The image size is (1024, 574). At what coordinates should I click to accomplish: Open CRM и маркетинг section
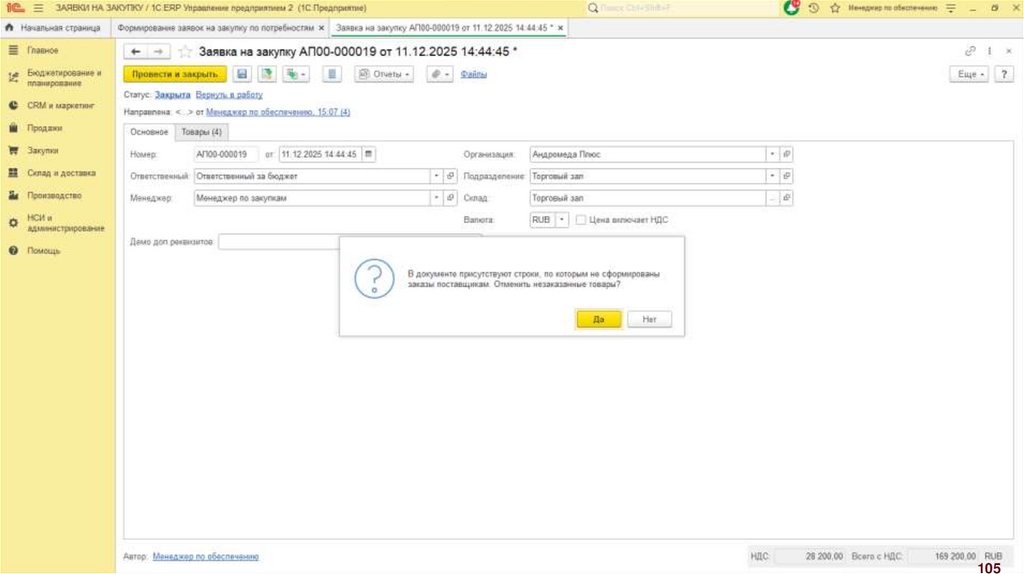pyautogui.click(x=60, y=105)
